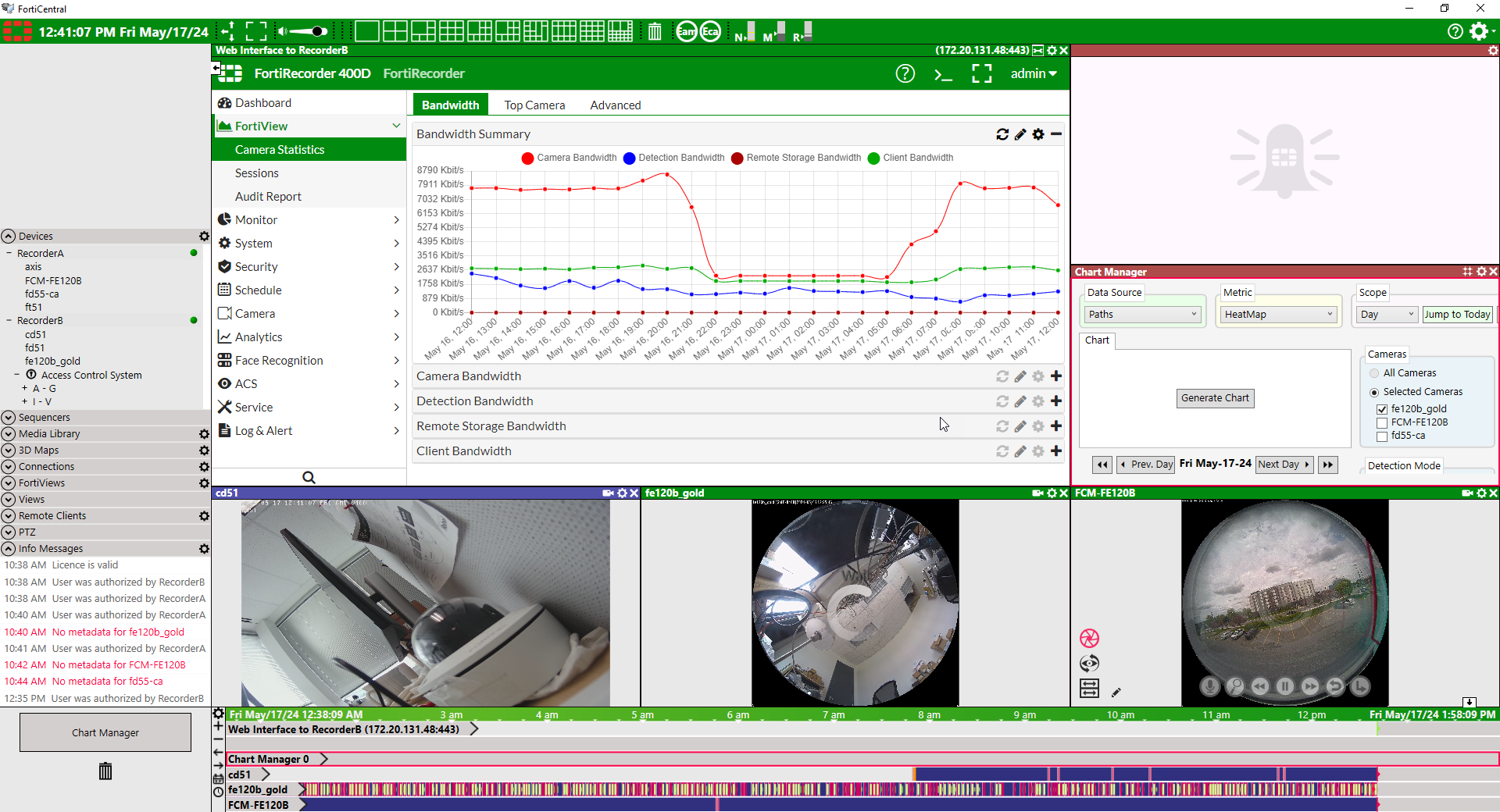This screenshot has height=812, width=1500.
Task: Expand the Sequencers panel section
Action: (x=9, y=418)
